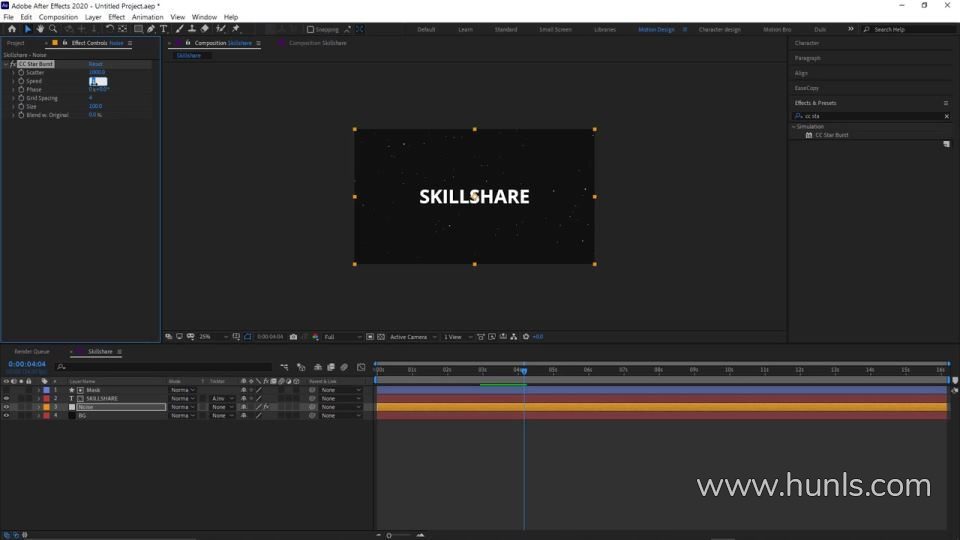Expand the Phase property
The width and height of the screenshot is (960, 540).
pos(13,89)
